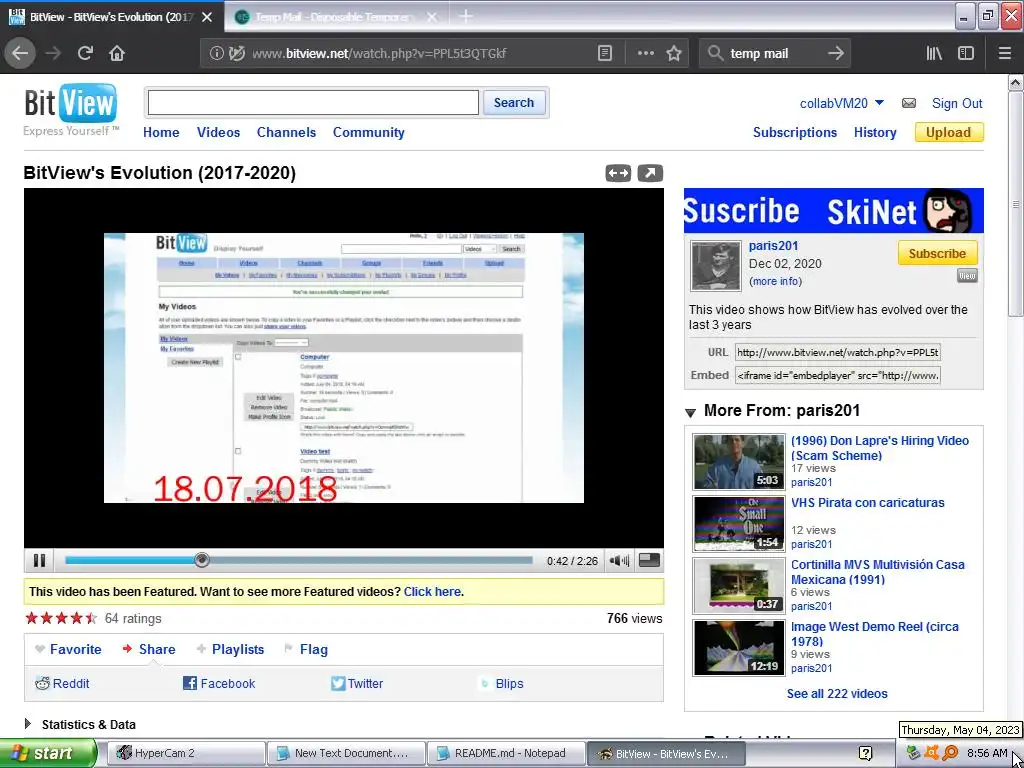Click the yellow Upload button
Viewport: 1024px width, 768px height.
[949, 133]
